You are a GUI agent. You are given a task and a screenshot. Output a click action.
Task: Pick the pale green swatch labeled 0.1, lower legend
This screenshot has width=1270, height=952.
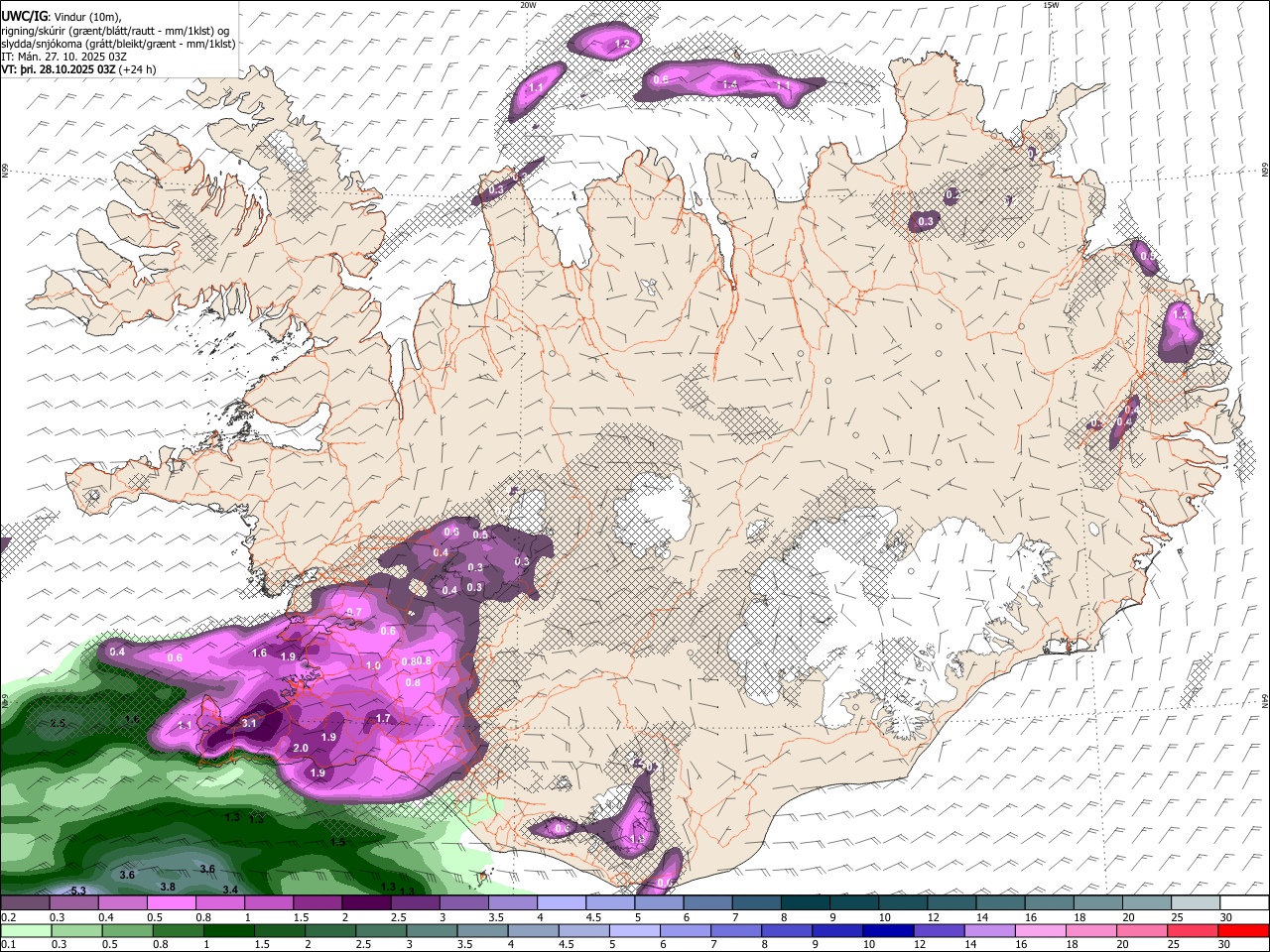[x=25, y=930]
